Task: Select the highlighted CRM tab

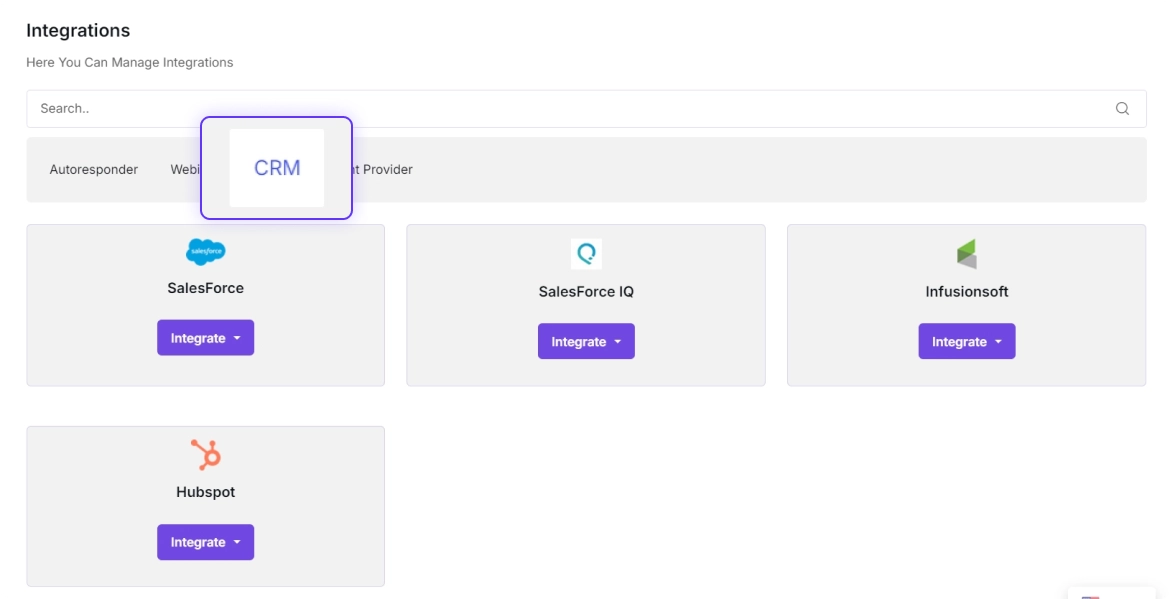Action: click(x=277, y=168)
